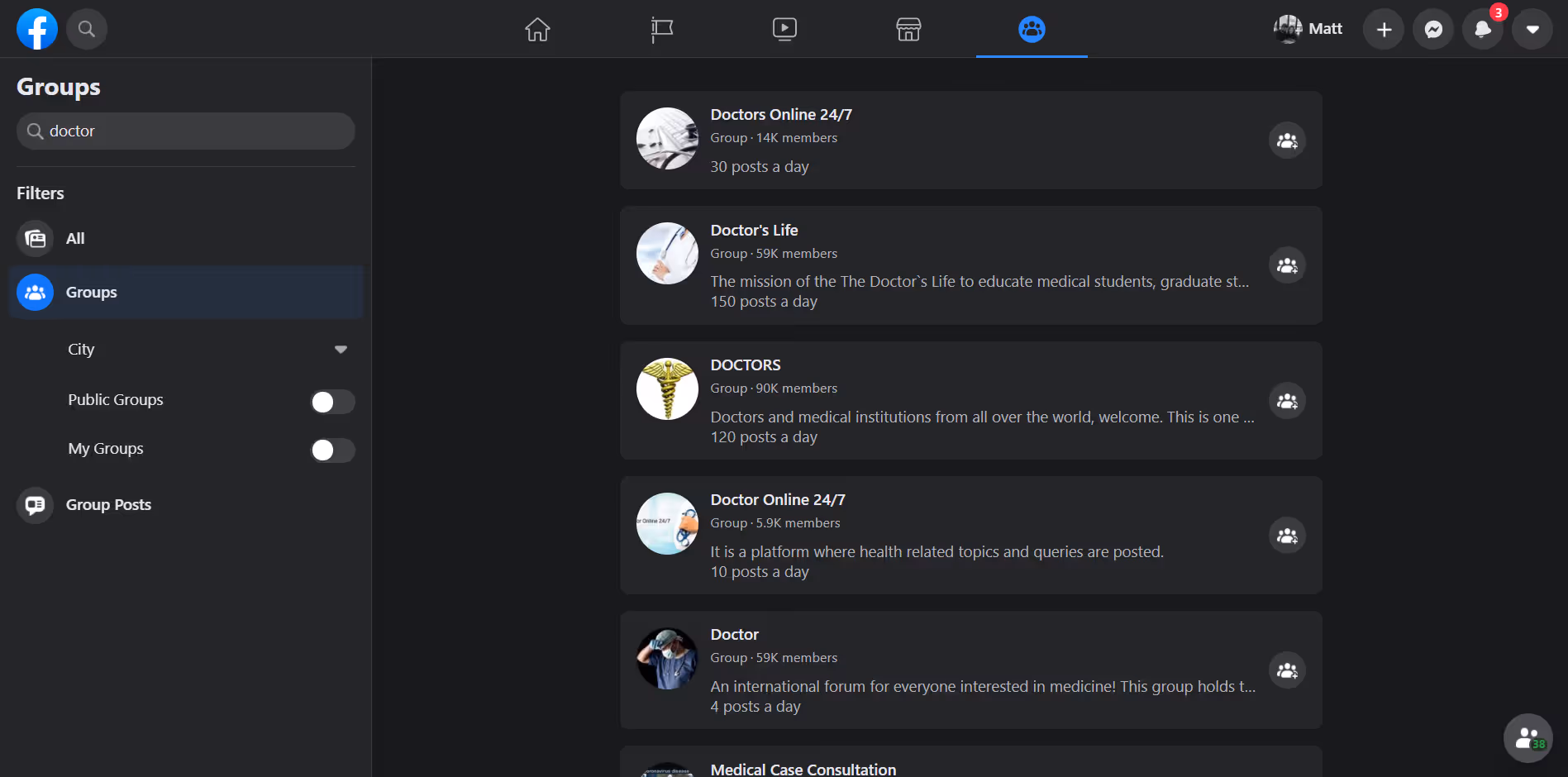Click the All filter icon

35,238
